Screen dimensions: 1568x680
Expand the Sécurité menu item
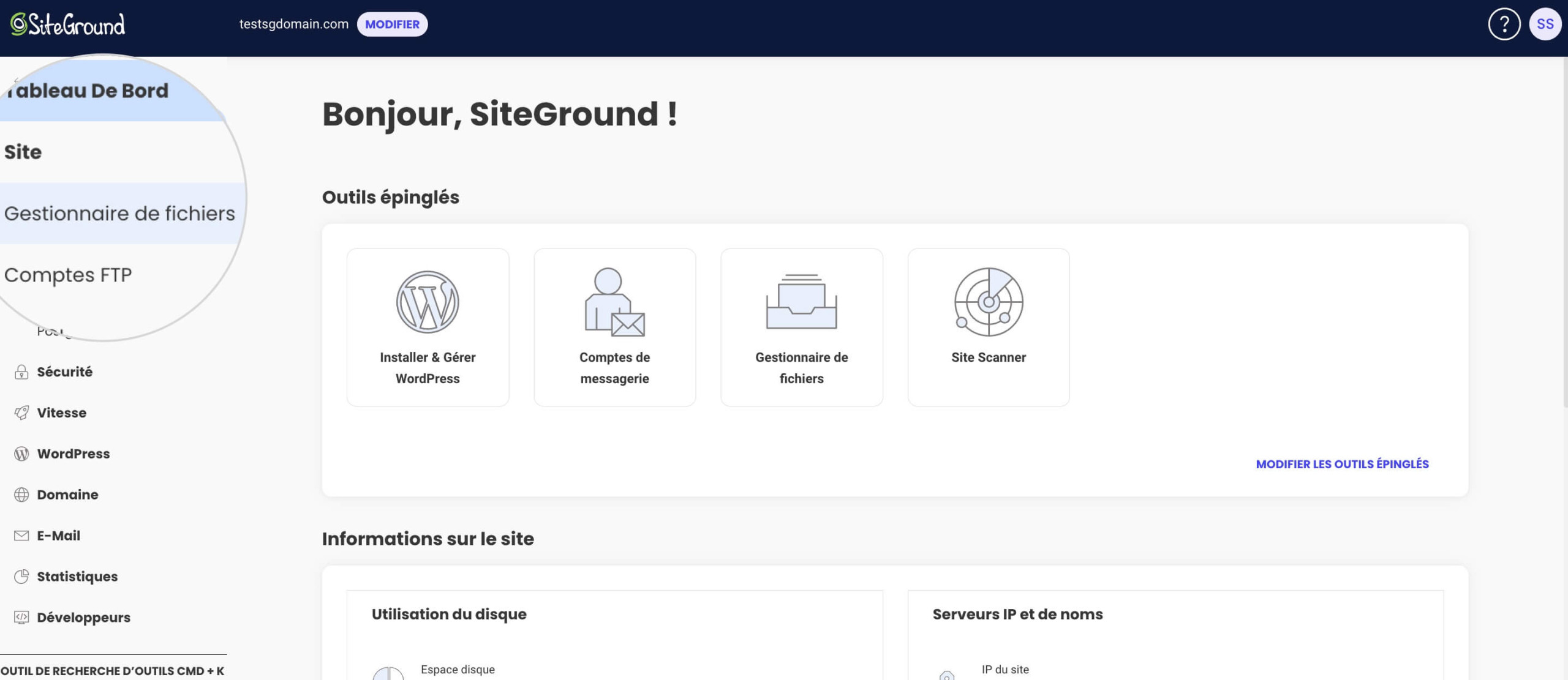point(64,372)
